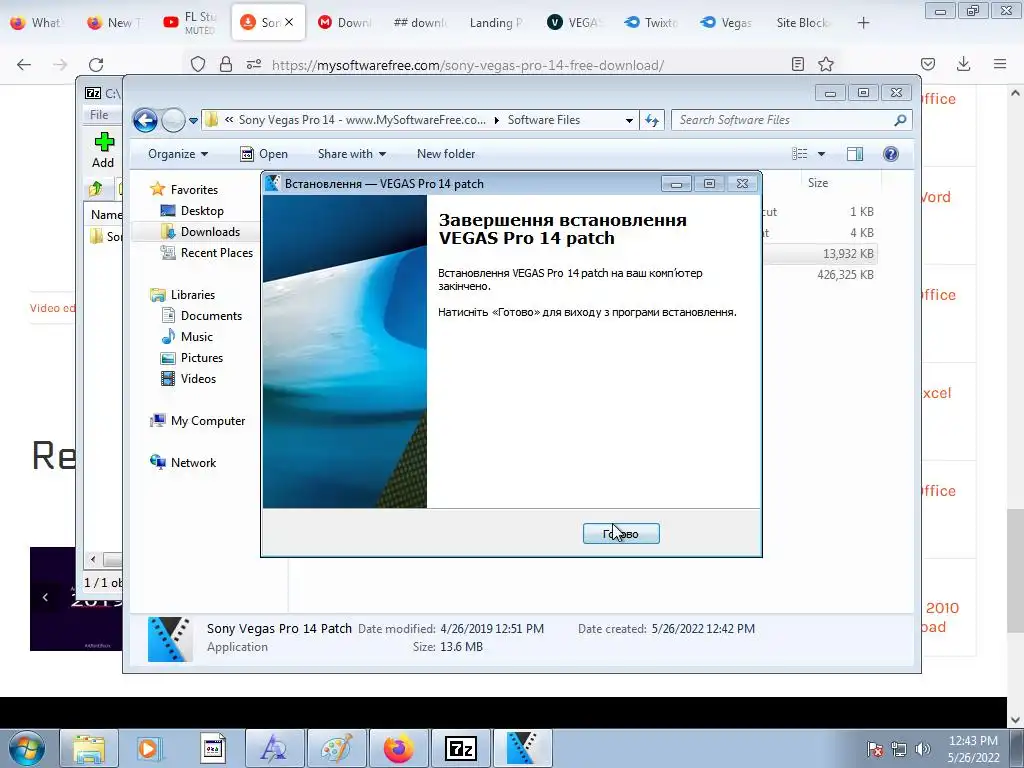Viewport: 1024px width, 768px height.
Task: Click the Size column header
Action: pyautogui.click(x=818, y=183)
